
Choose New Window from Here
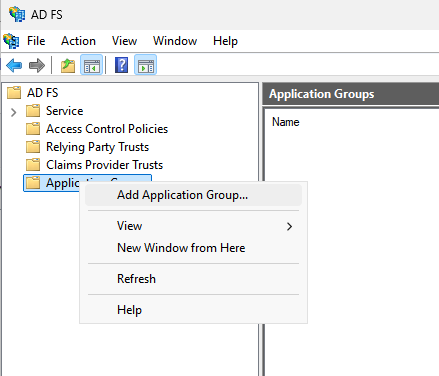[x=193, y=248]
